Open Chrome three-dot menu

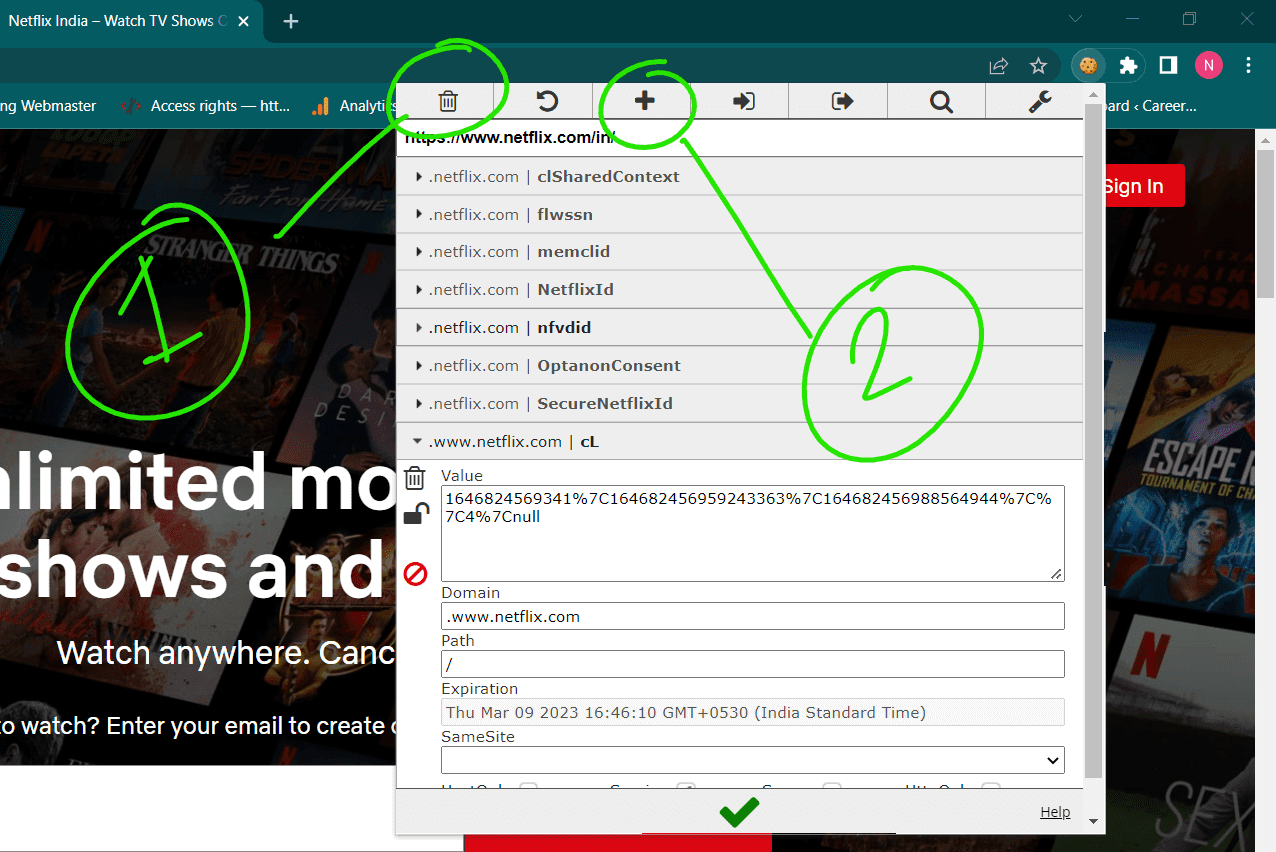click(1248, 66)
